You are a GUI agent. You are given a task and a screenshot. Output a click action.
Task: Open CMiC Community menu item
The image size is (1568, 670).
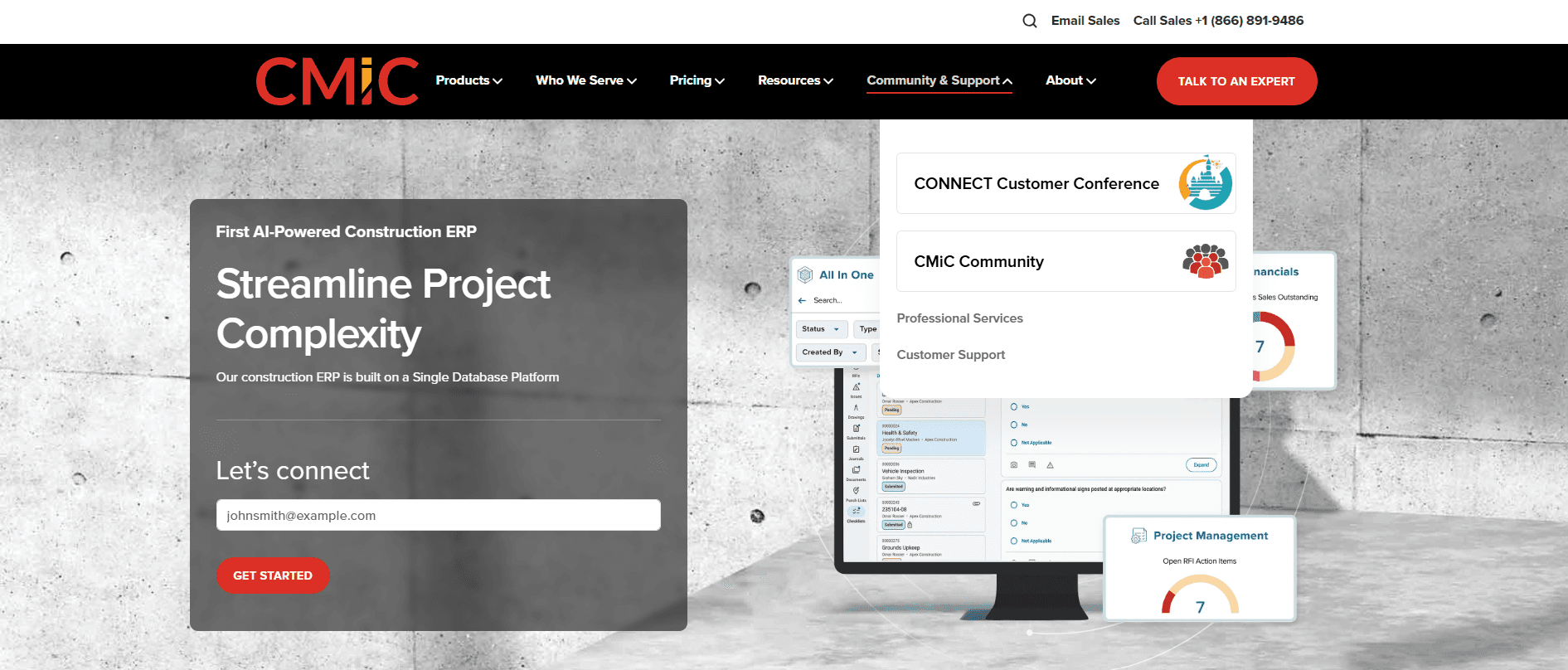[1066, 261]
